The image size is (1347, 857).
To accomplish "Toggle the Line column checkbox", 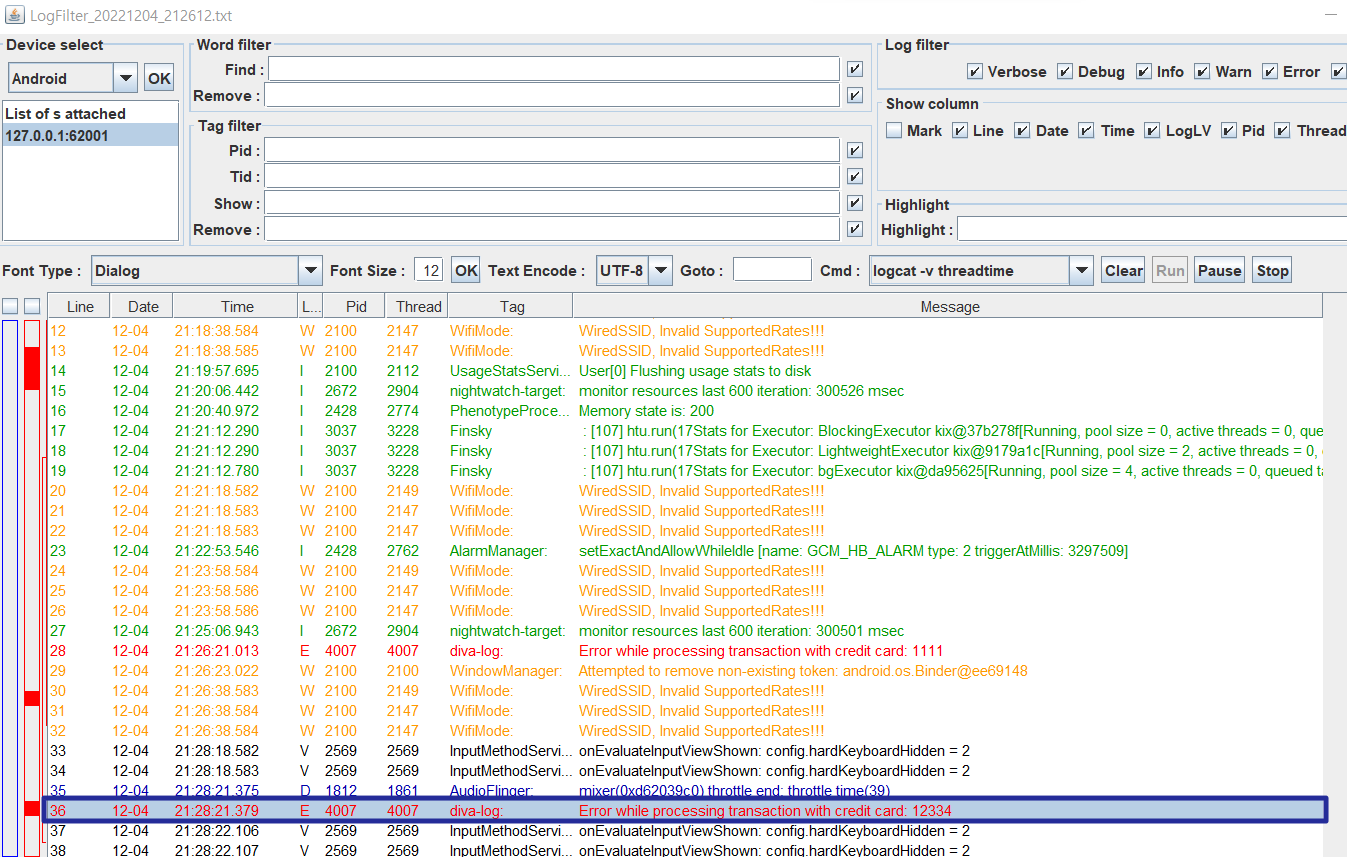I will tap(960, 131).
